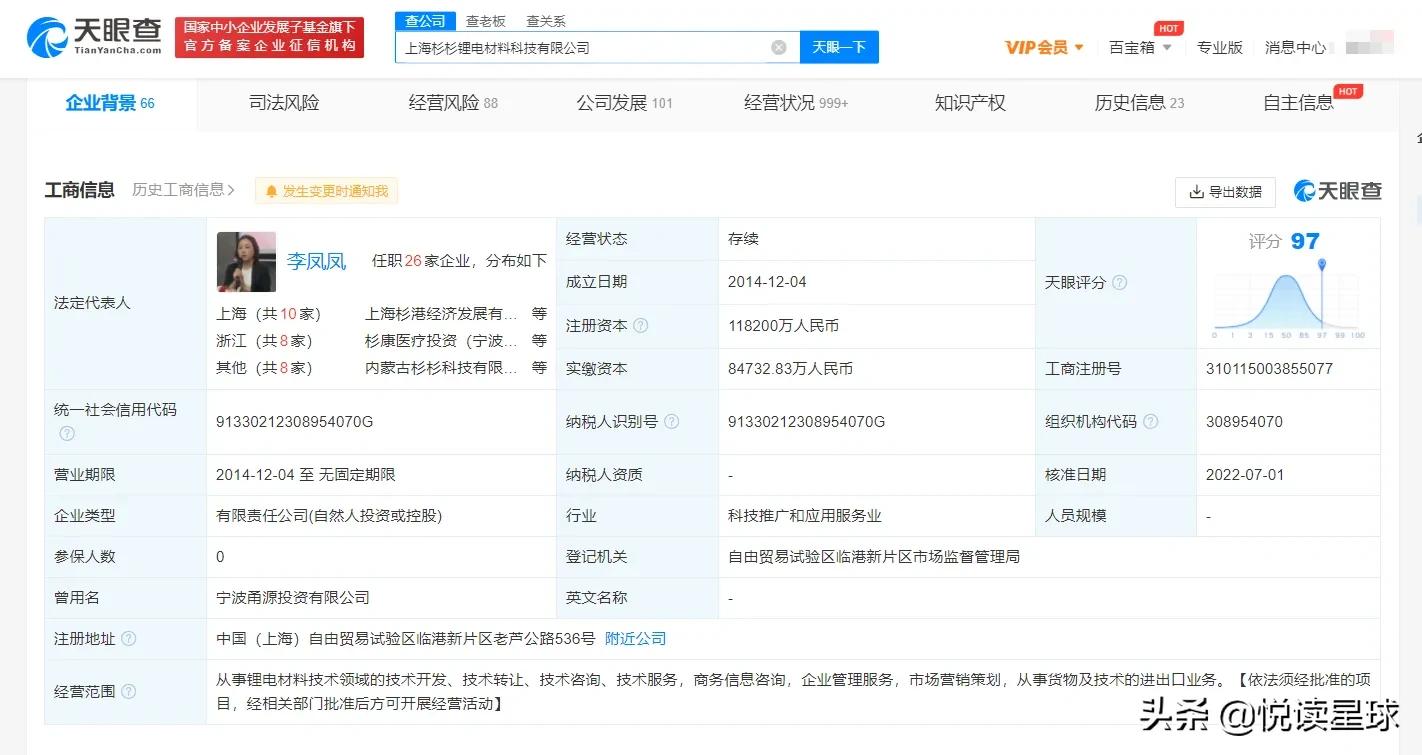
Task: Click the 上海杉港经济发展有… company link
Action: (x=441, y=313)
